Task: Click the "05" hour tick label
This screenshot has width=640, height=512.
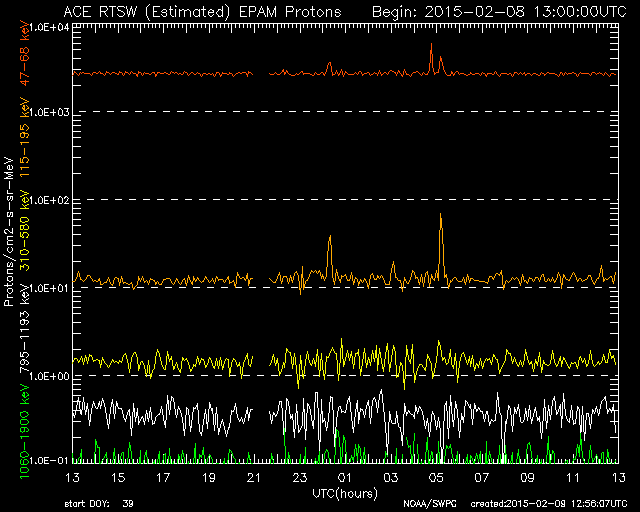Action: (436, 477)
